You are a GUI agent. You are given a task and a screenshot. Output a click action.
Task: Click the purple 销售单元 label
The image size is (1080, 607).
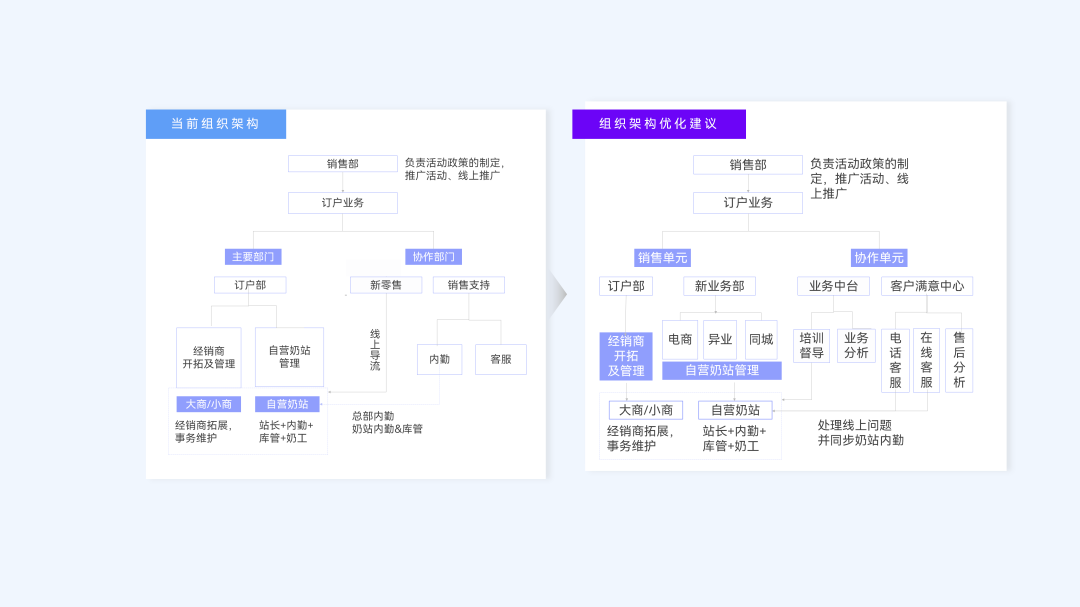pos(665,257)
